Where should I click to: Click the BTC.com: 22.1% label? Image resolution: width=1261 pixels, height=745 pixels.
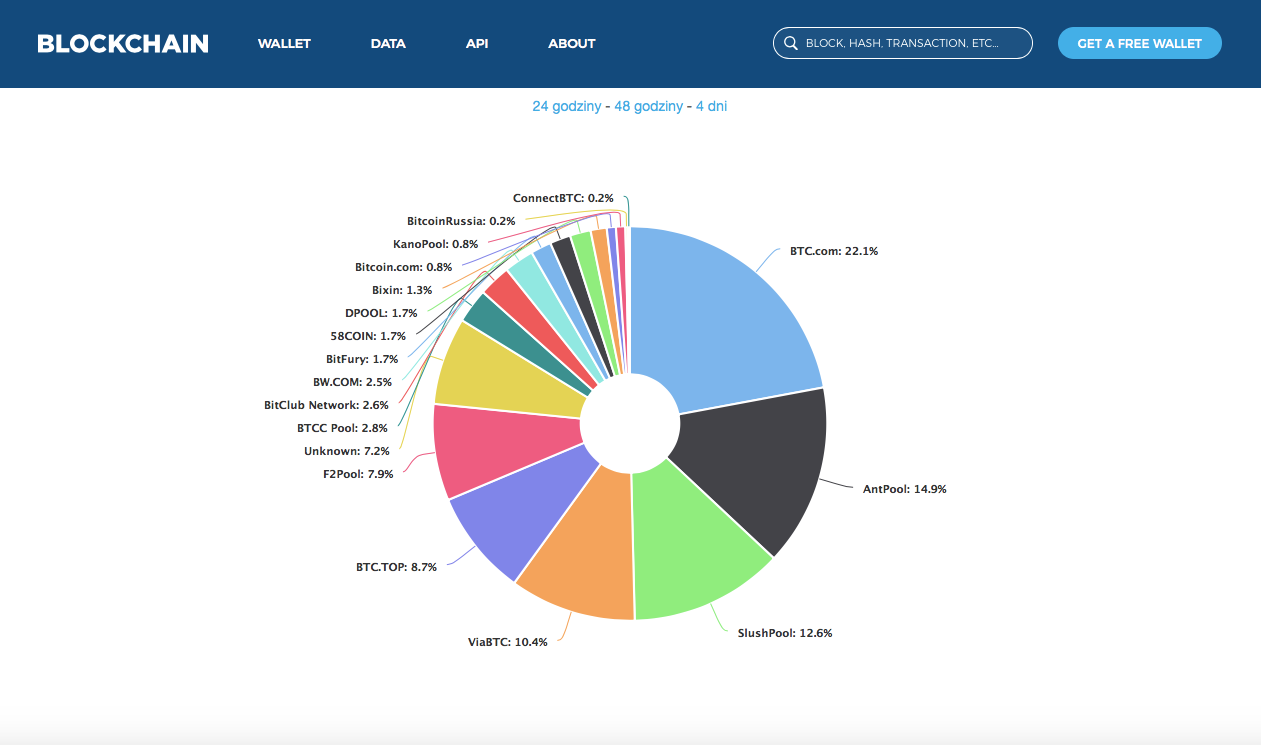(x=833, y=251)
